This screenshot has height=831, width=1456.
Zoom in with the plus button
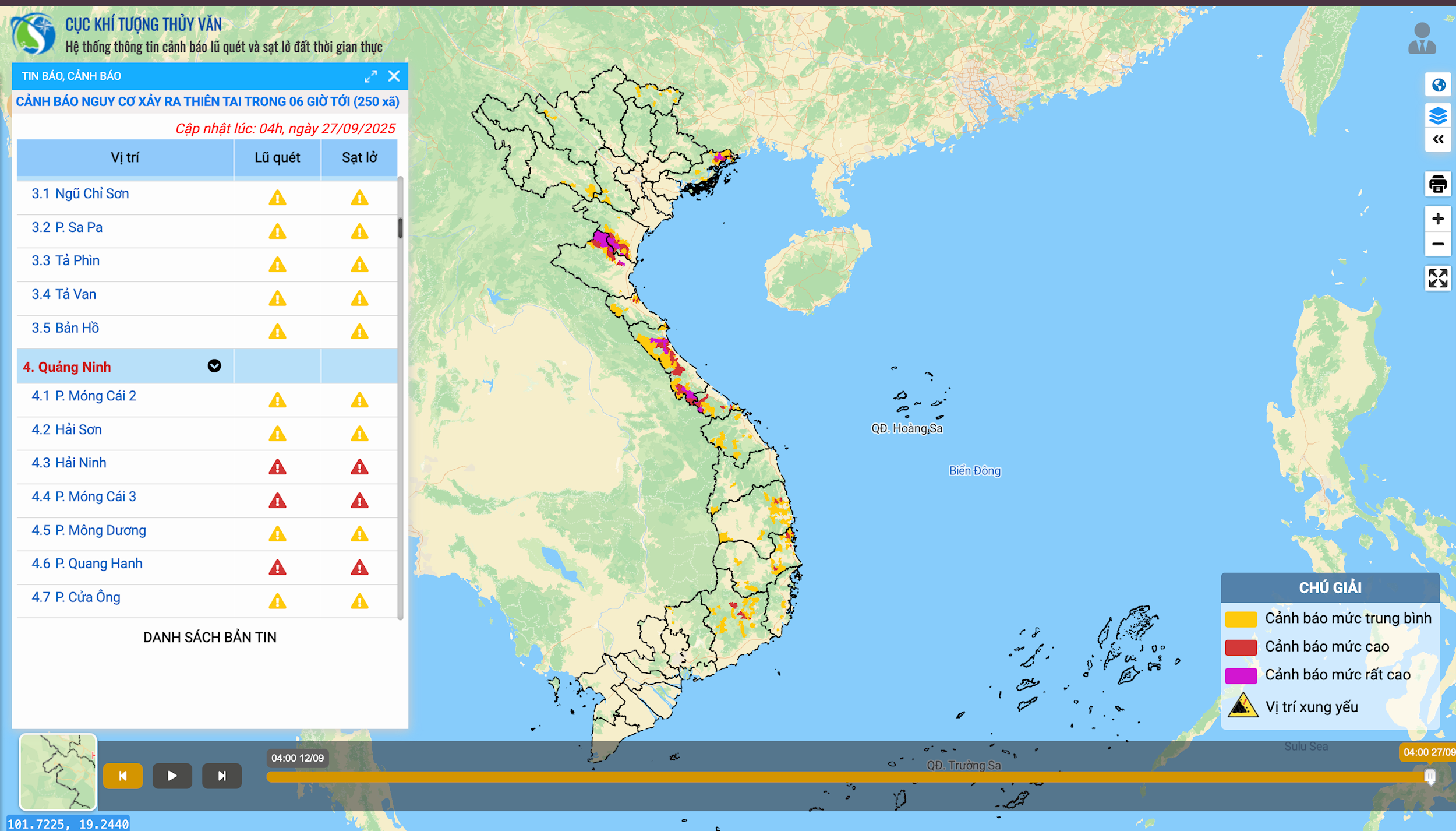tap(1438, 219)
